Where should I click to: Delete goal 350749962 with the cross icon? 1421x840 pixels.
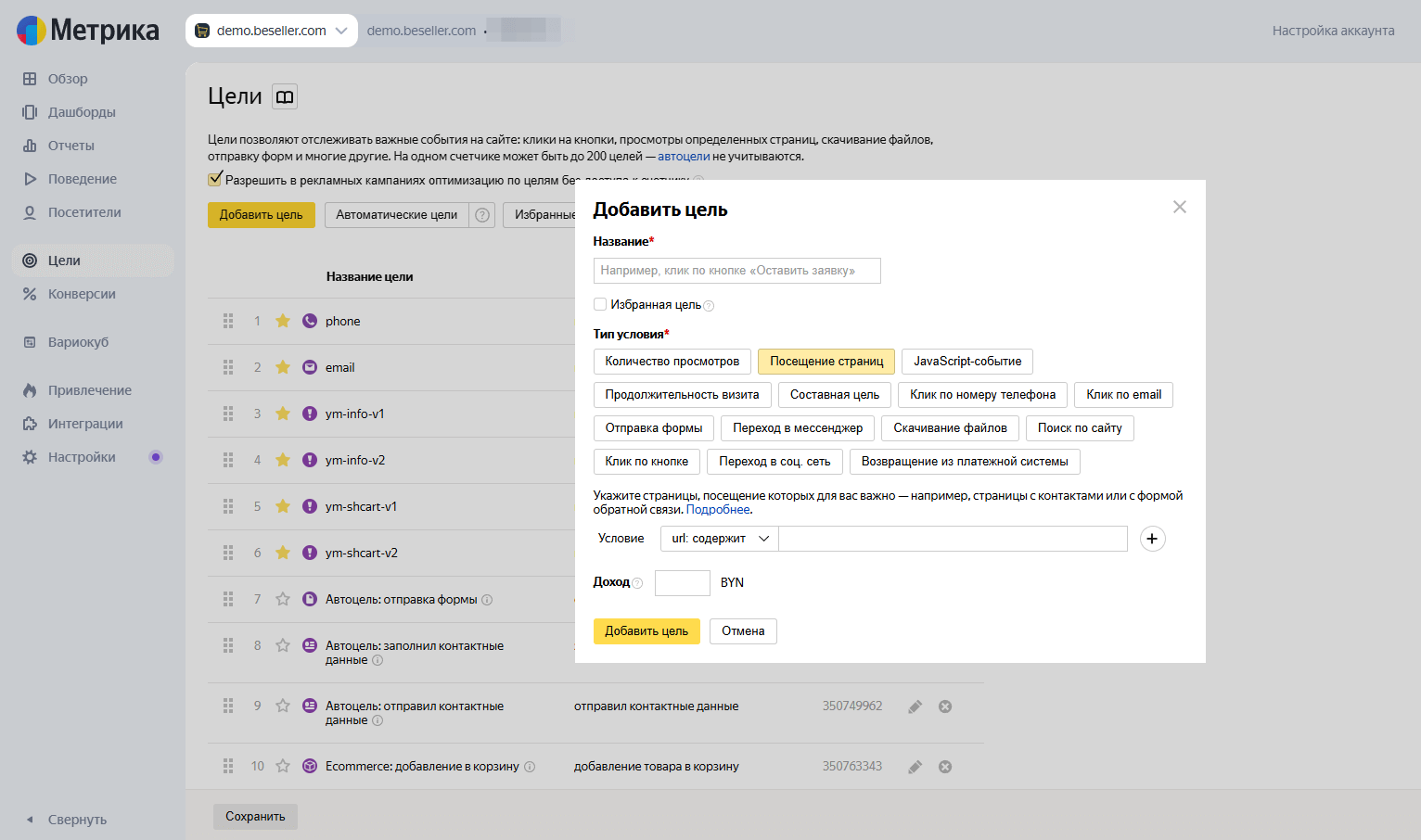coord(945,706)
